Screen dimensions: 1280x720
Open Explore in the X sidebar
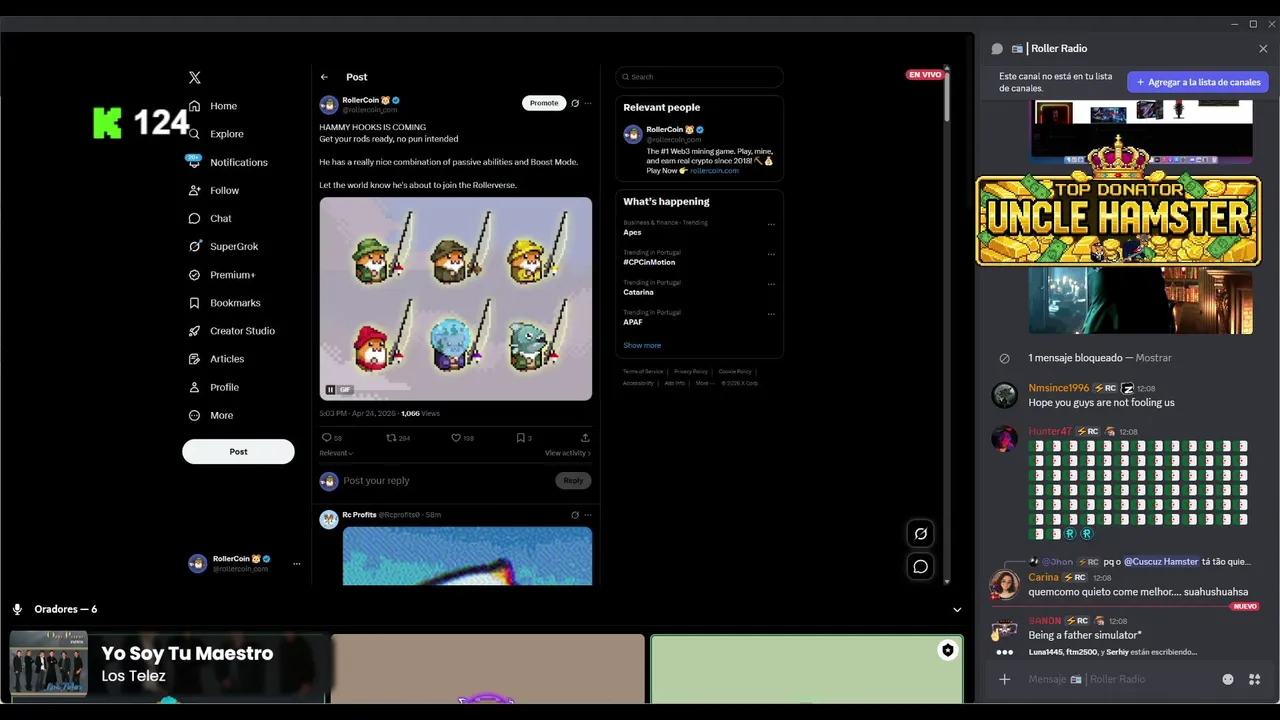[216, 134]
